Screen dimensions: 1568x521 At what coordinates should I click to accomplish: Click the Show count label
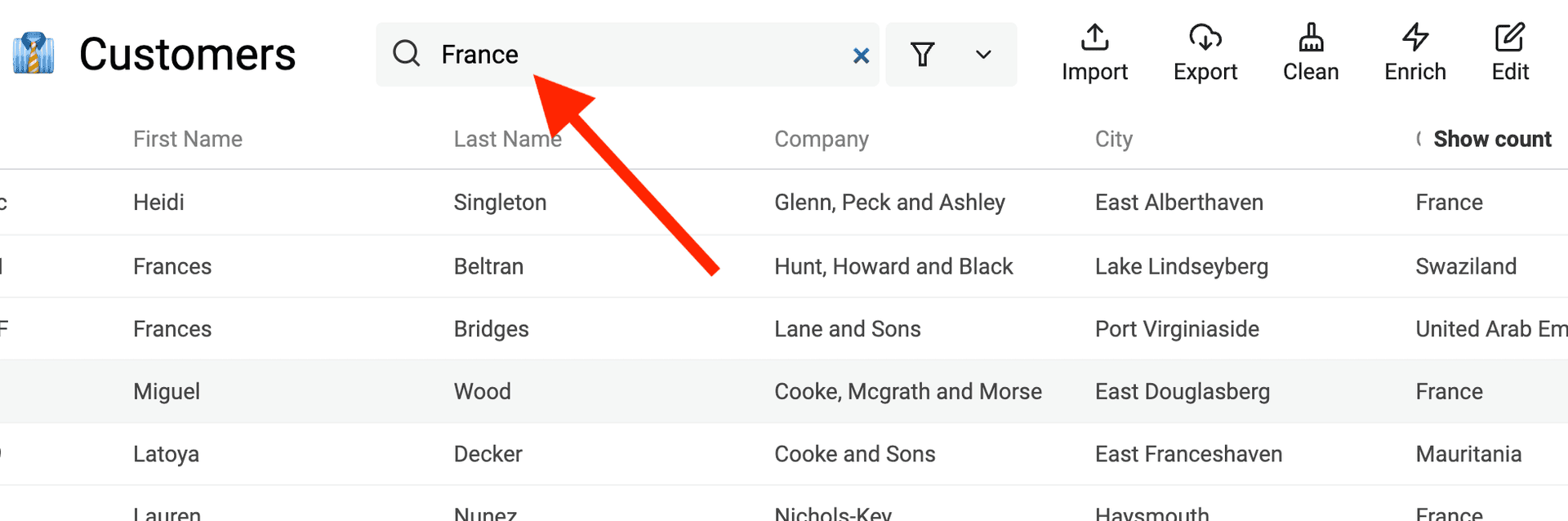pyautogui.click(x=1492, y=140)
